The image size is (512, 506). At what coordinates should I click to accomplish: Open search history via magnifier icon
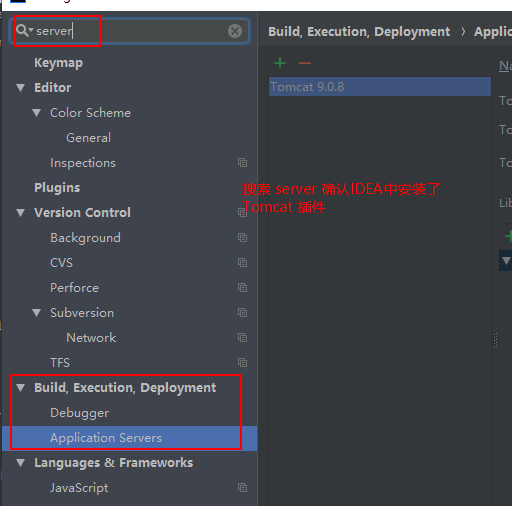click(24, 30)
